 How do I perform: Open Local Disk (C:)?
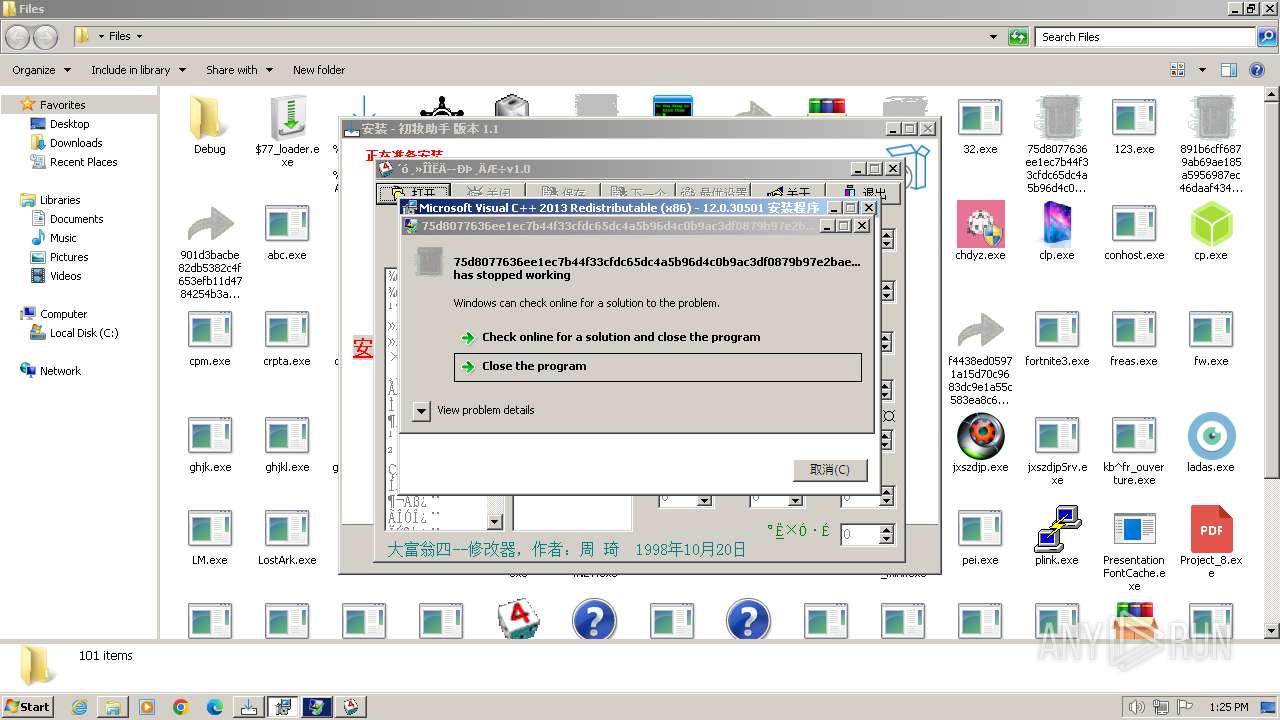(83, 333)
